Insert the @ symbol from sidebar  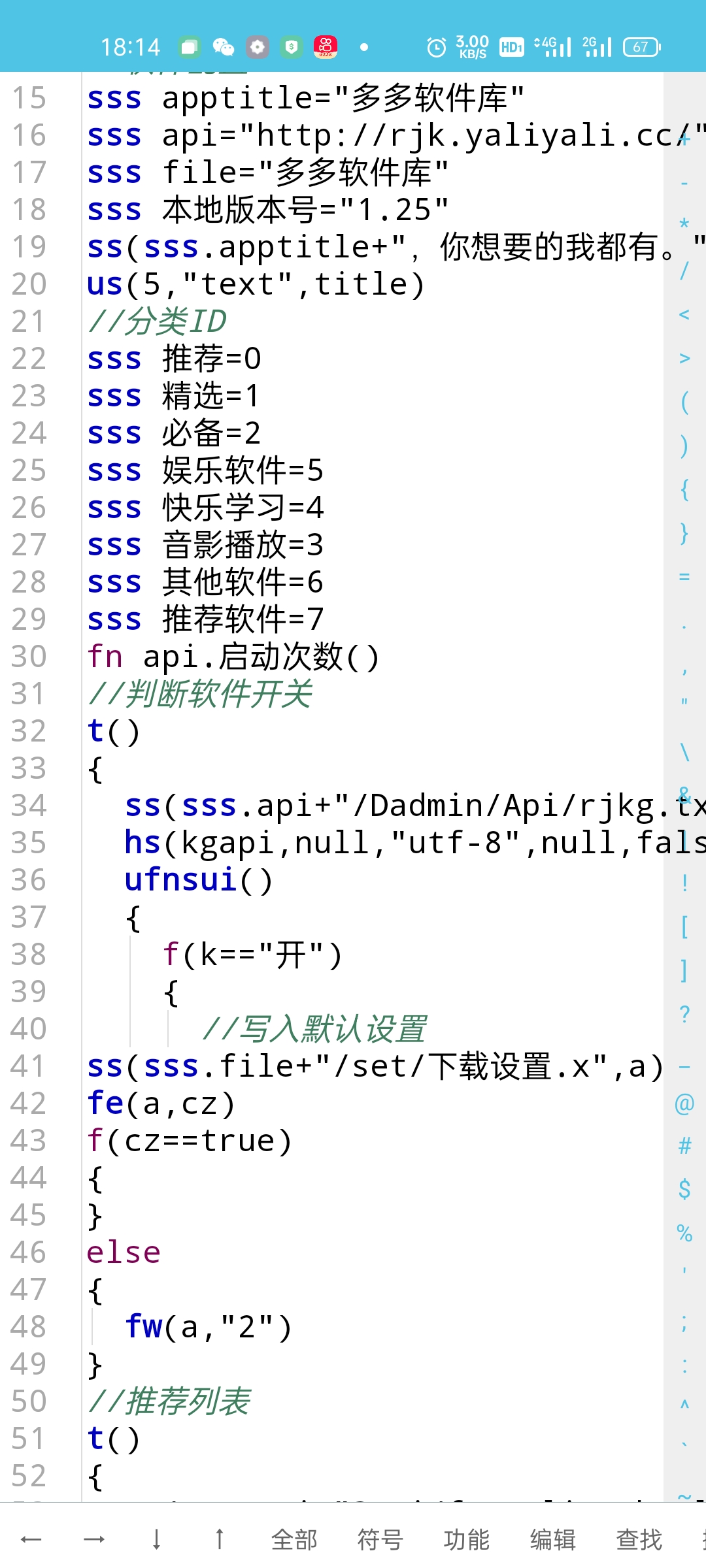(x=684, y=1104)
